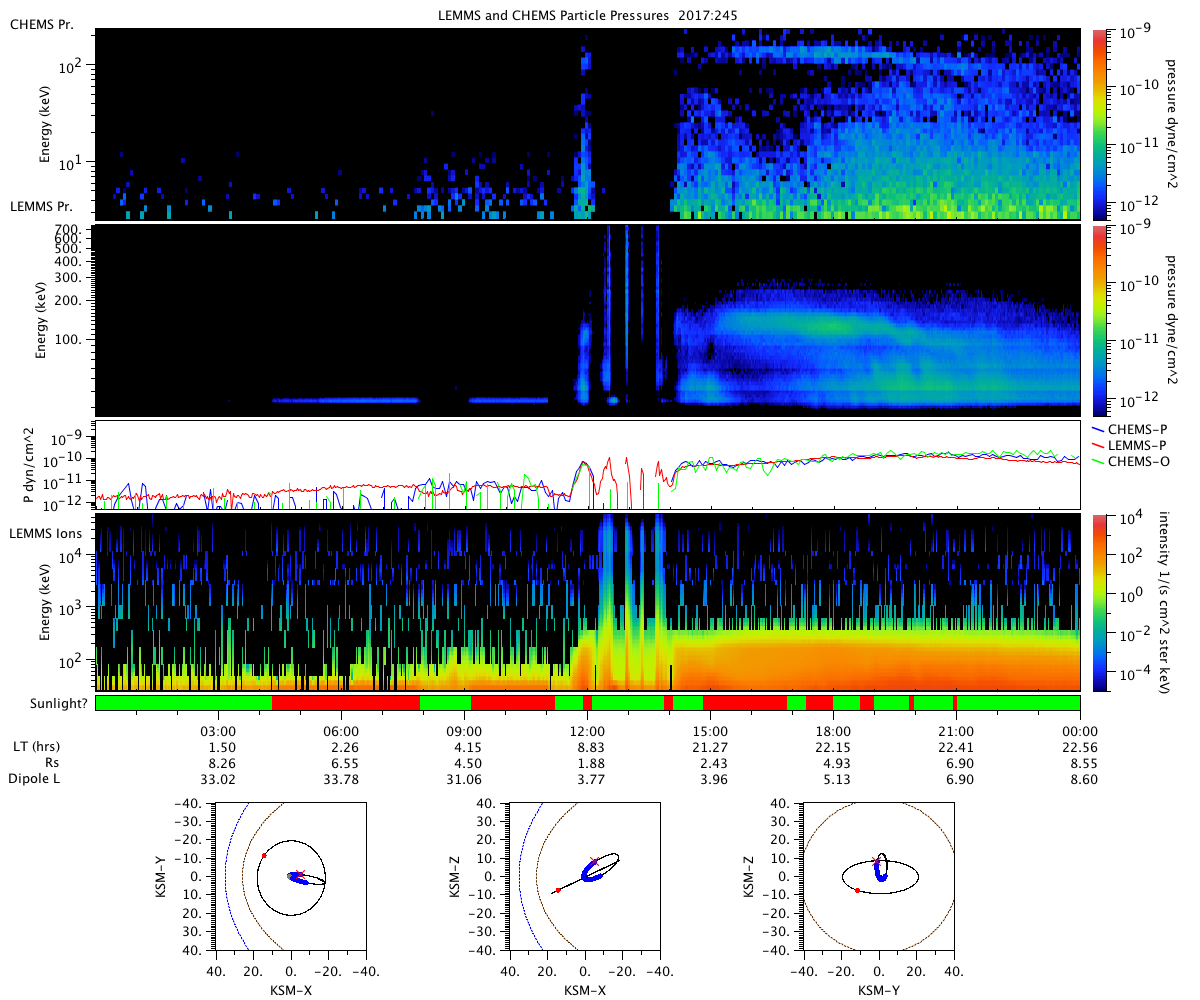Image resolution: width=1200 pixels, height=1000 pixels.
Task: Click the Rs value 8.26
Action: (x=220, y=763)
